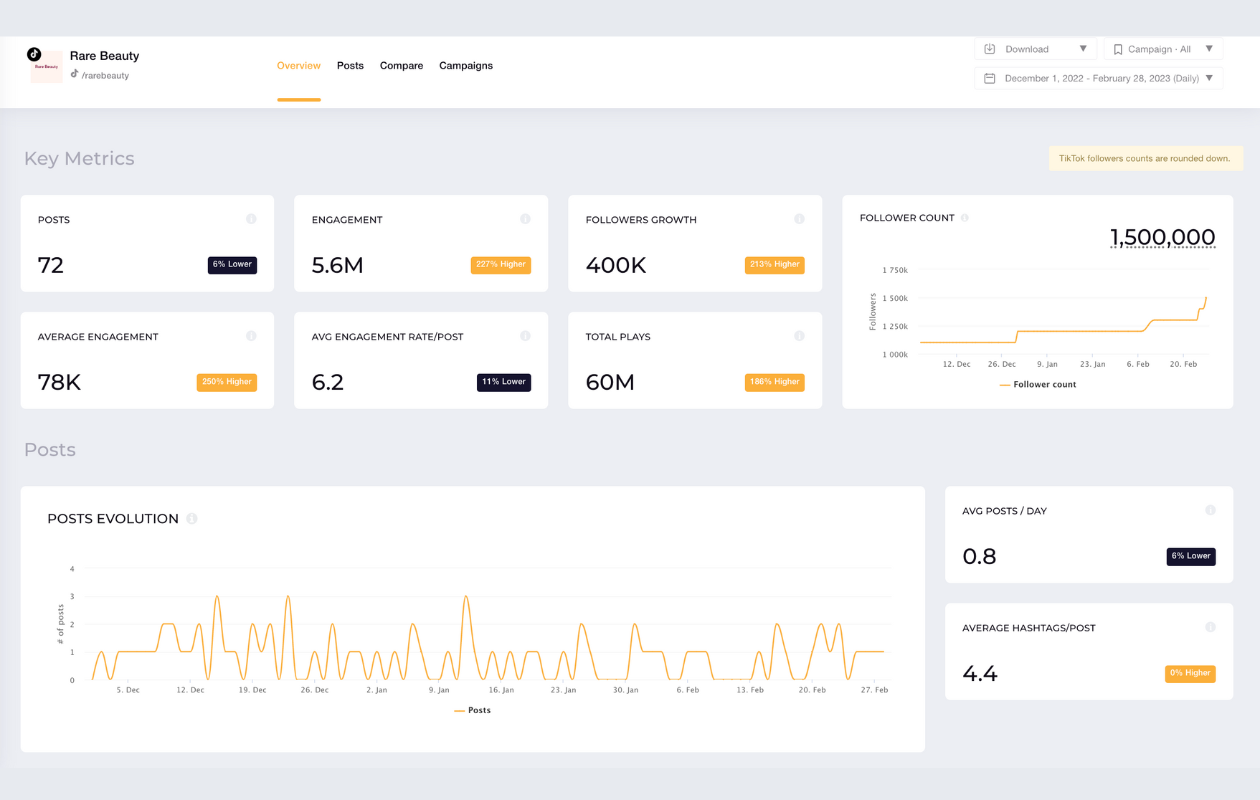Click the Rare Beauty brand name
This screenshot has height=800, width=1260.
click(x=104, y=56)
